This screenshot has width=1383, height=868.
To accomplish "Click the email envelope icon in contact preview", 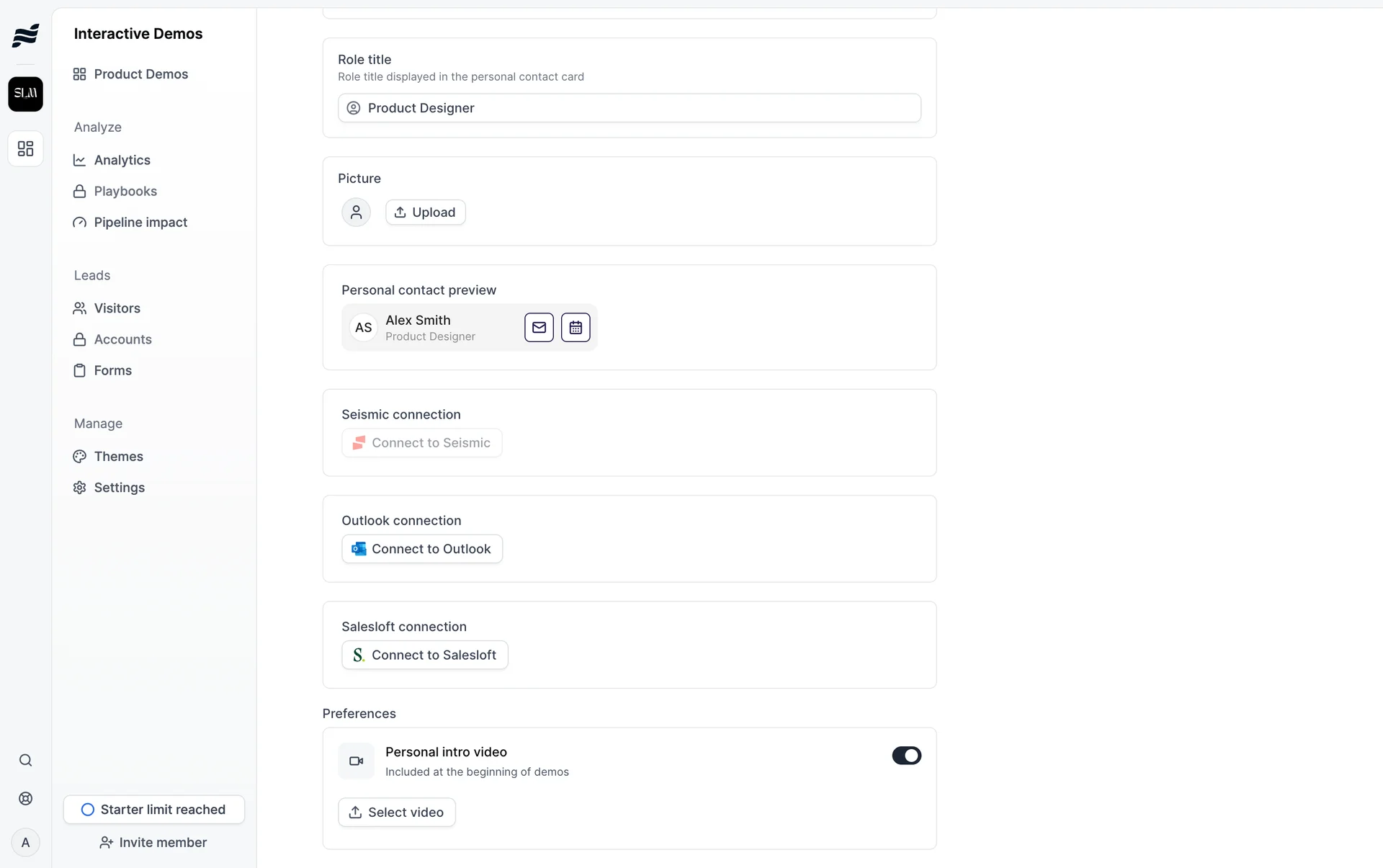I will 539,327.
